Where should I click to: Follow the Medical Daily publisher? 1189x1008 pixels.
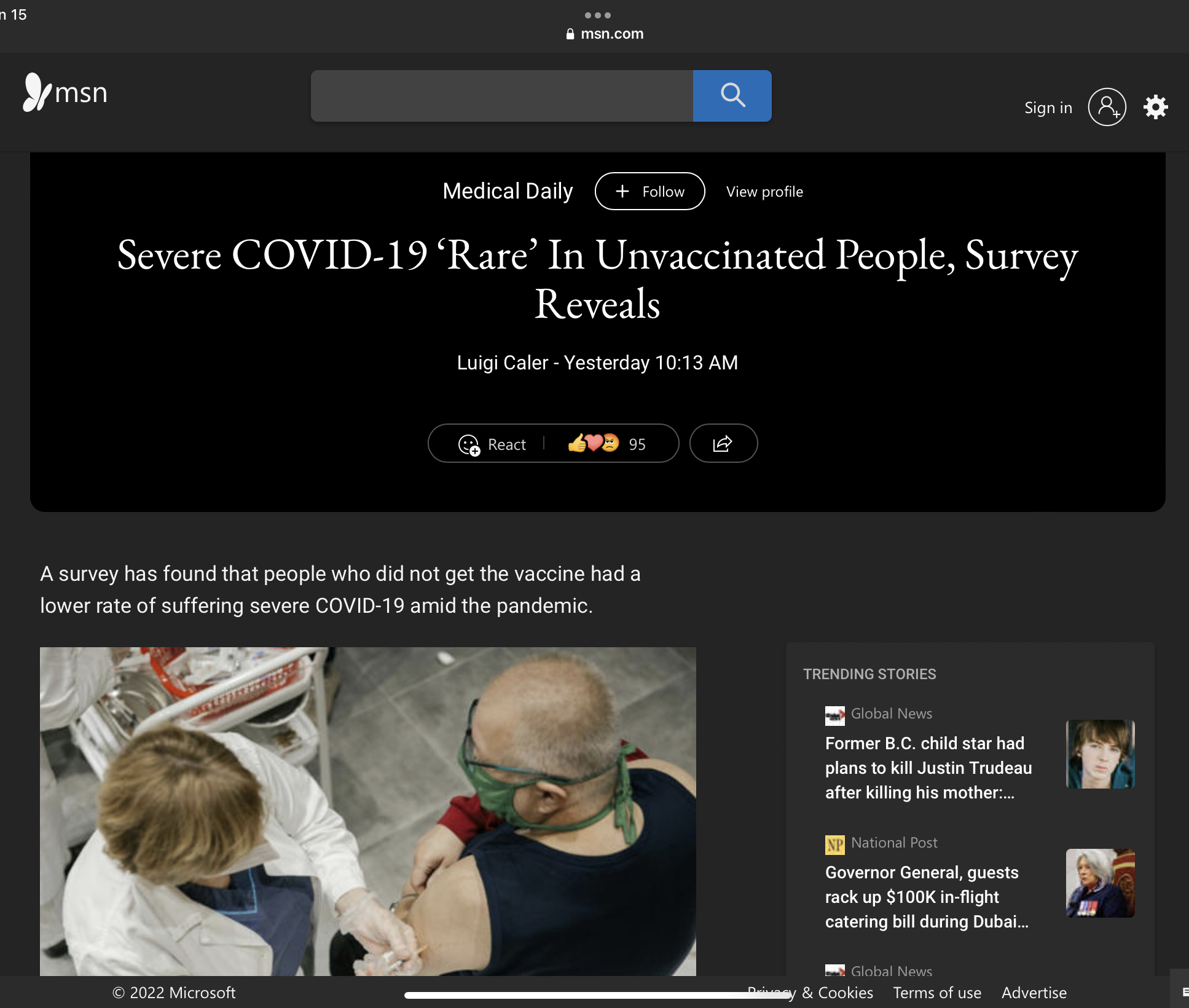click(649, 191)
